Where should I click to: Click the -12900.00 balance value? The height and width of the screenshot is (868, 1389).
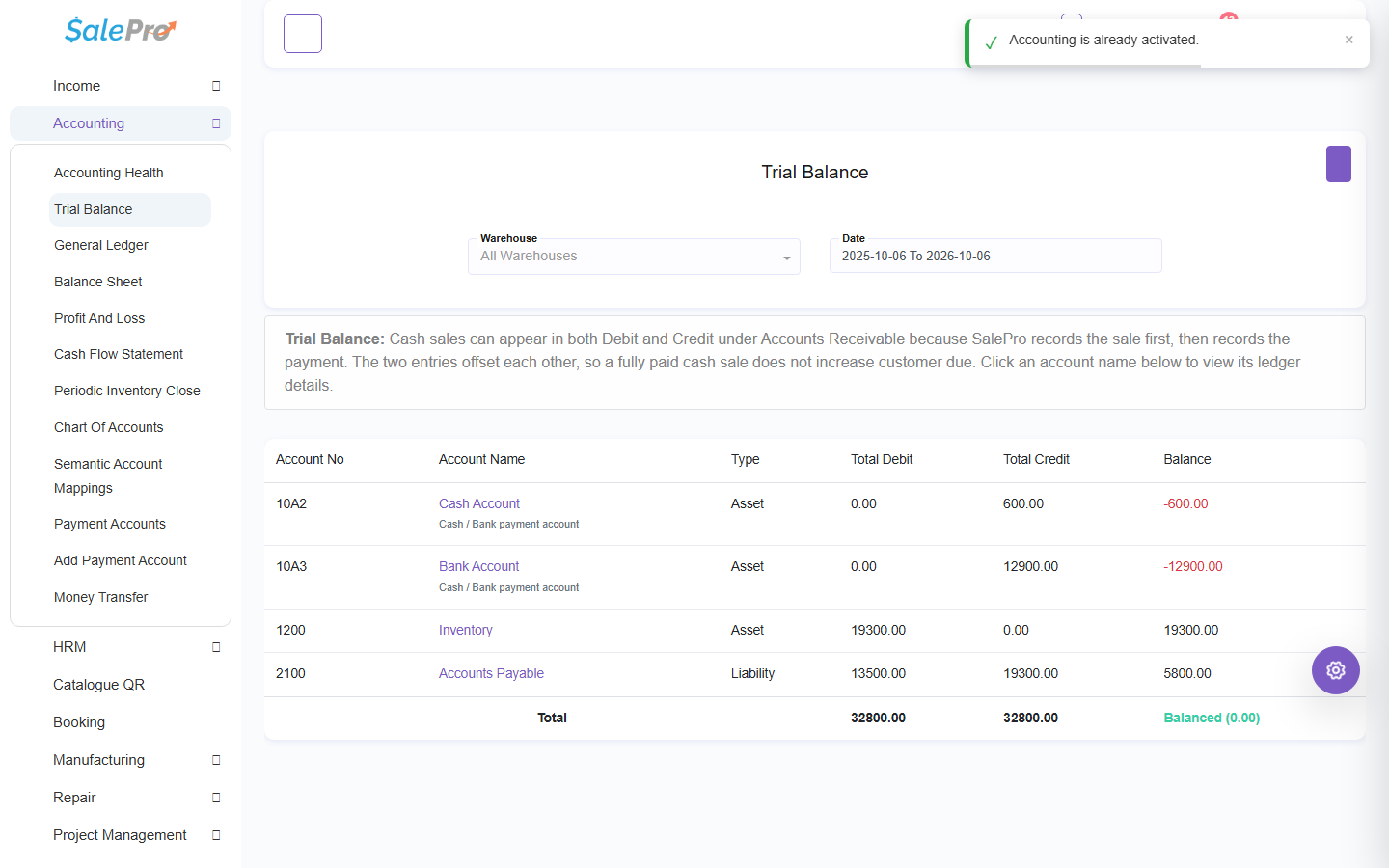[1193, 566]
